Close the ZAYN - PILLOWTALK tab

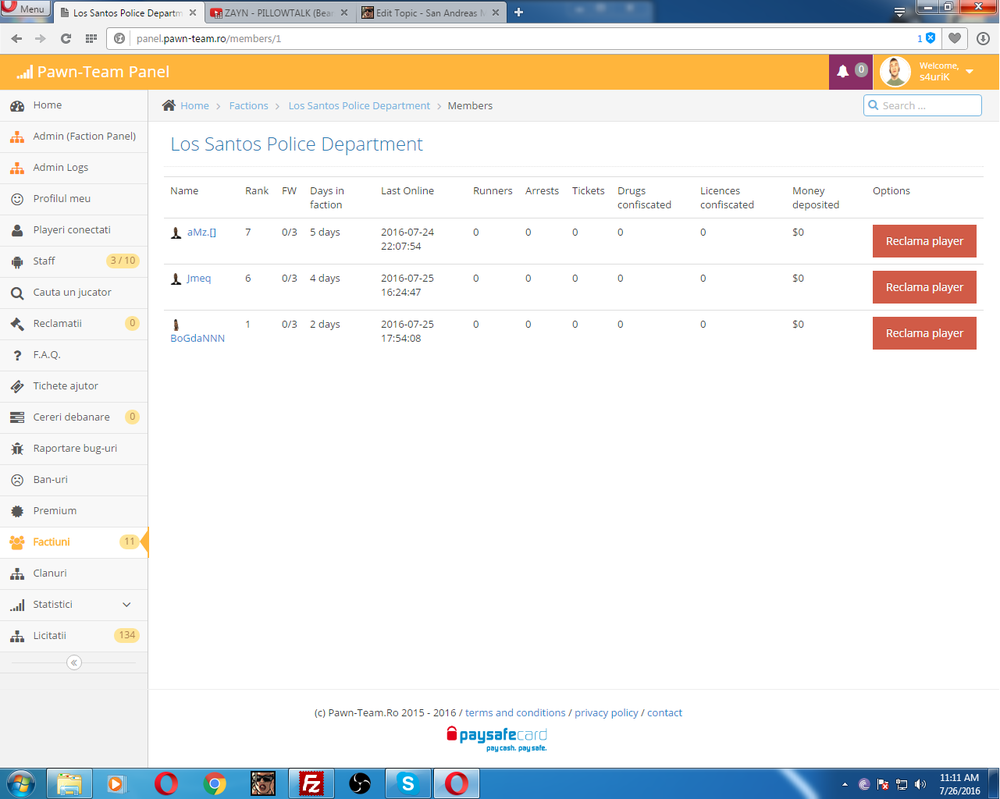pos(344,13)
